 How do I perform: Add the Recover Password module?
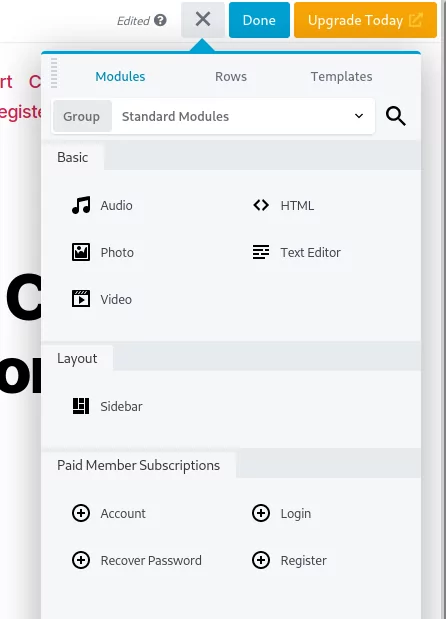(x=137, y=560)
